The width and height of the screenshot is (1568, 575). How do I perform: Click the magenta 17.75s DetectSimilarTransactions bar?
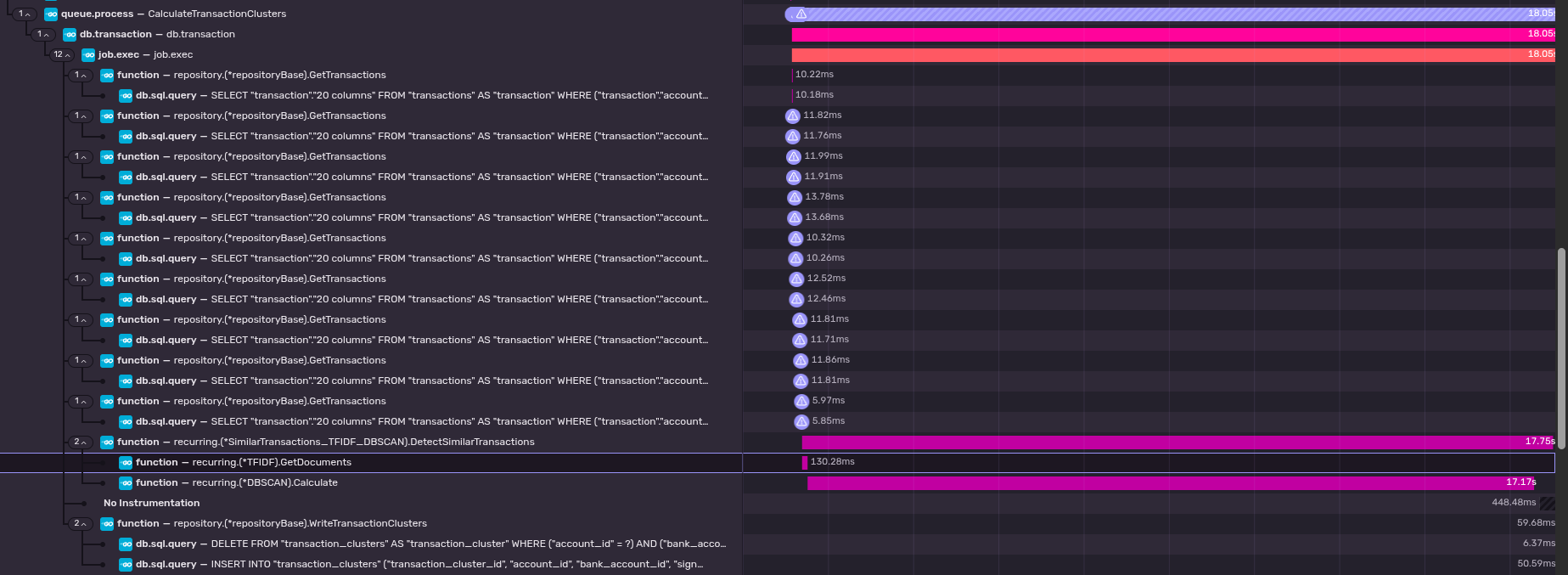tap(1178, 443)
